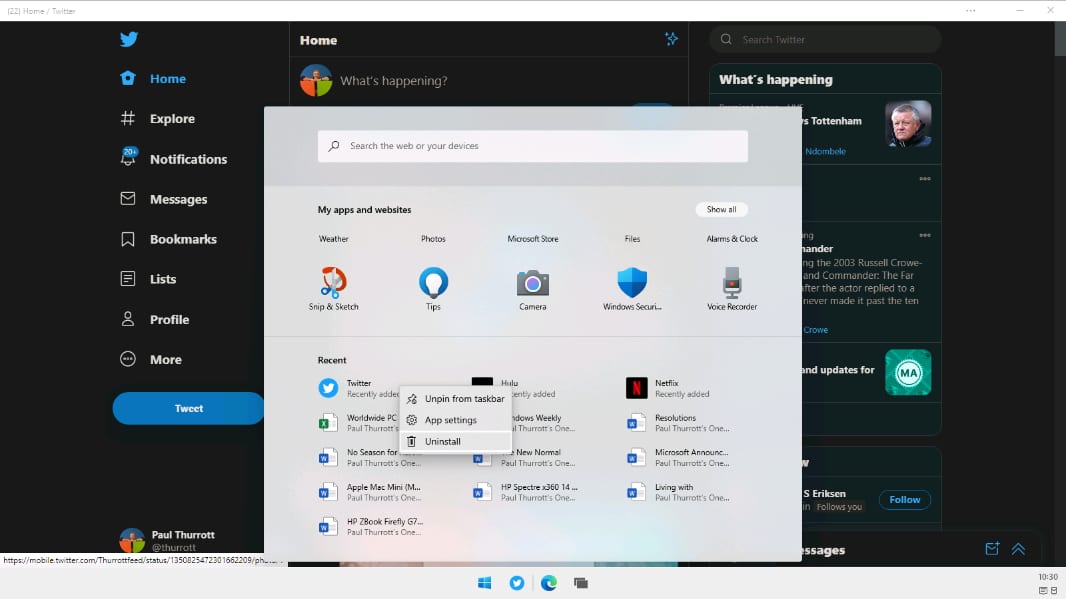Click Search the web or your devices box

tap(532, 146)
